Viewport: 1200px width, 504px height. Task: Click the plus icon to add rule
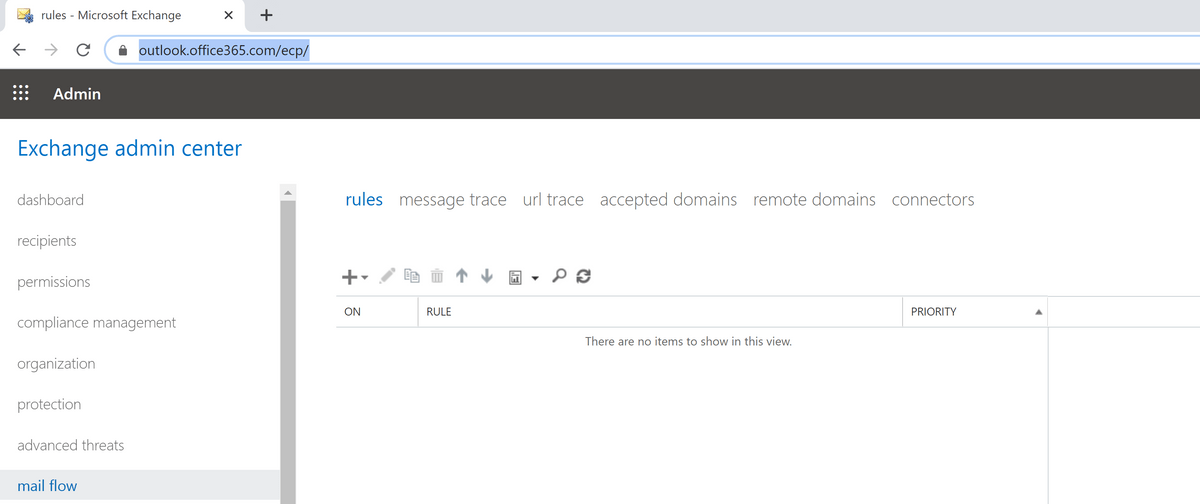[x=350, y=276]
